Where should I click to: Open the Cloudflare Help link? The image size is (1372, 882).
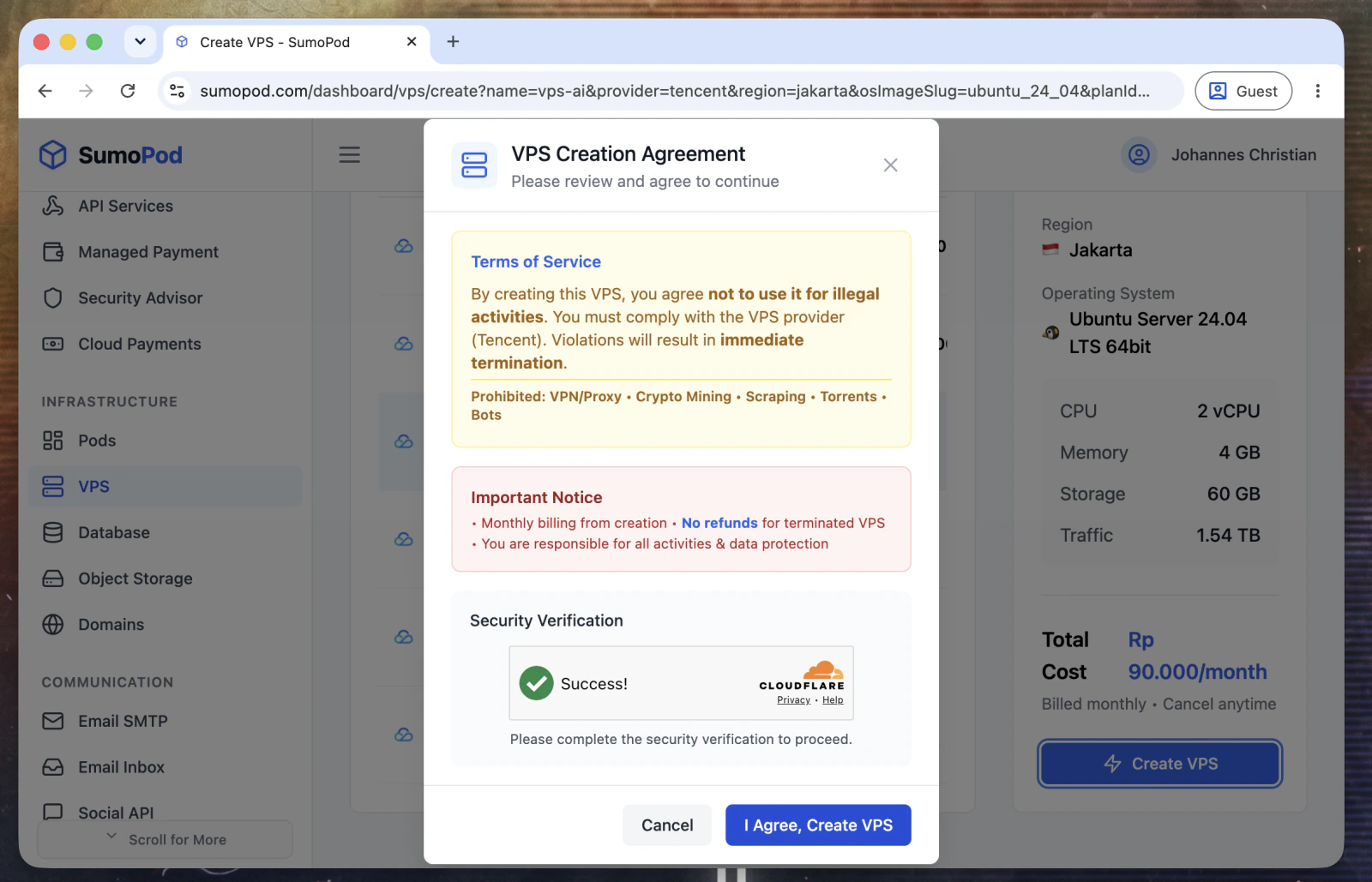[x=833, y=700]
